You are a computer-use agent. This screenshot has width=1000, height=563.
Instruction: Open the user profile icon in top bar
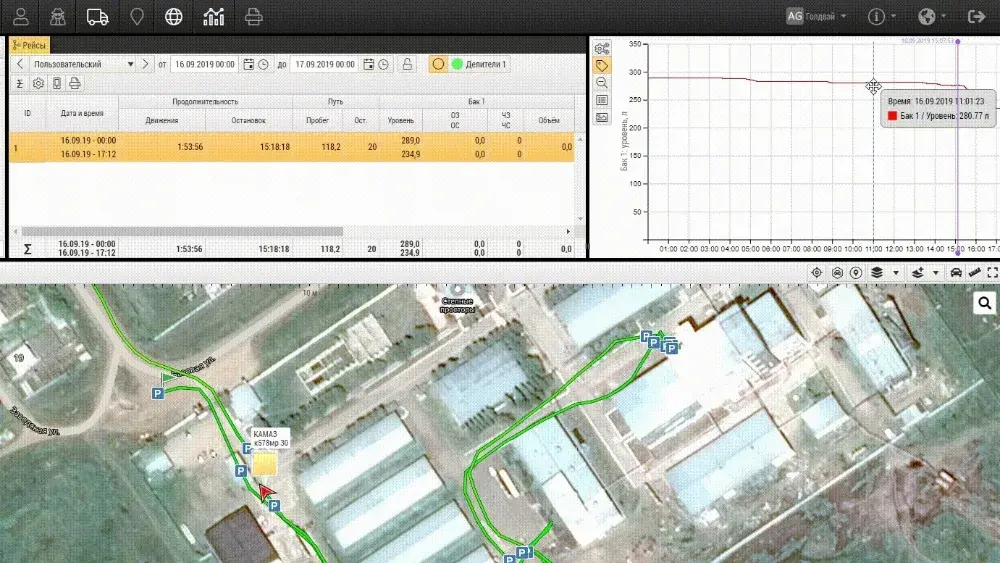pos(20,17)
